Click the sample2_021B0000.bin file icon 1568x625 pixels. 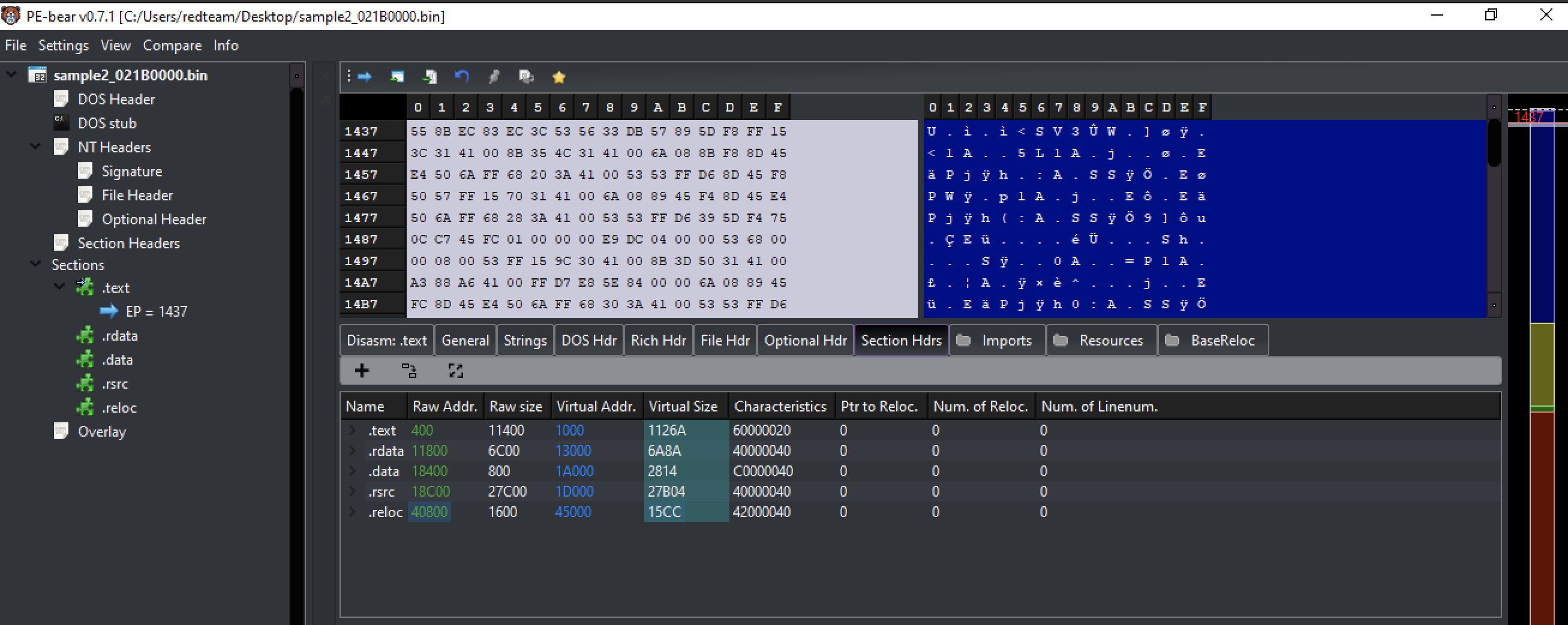click(x=37, y=75)
